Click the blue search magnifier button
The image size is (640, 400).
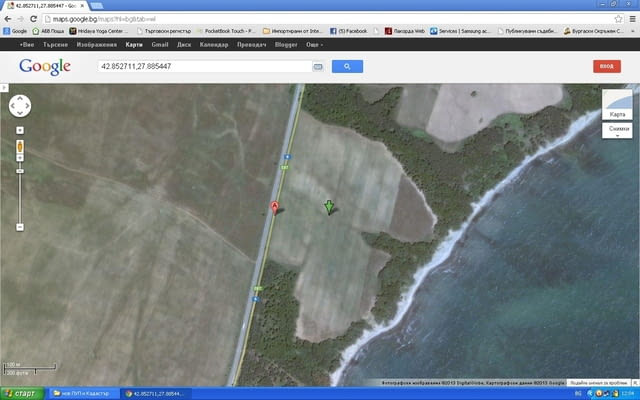tap(347, 66)
